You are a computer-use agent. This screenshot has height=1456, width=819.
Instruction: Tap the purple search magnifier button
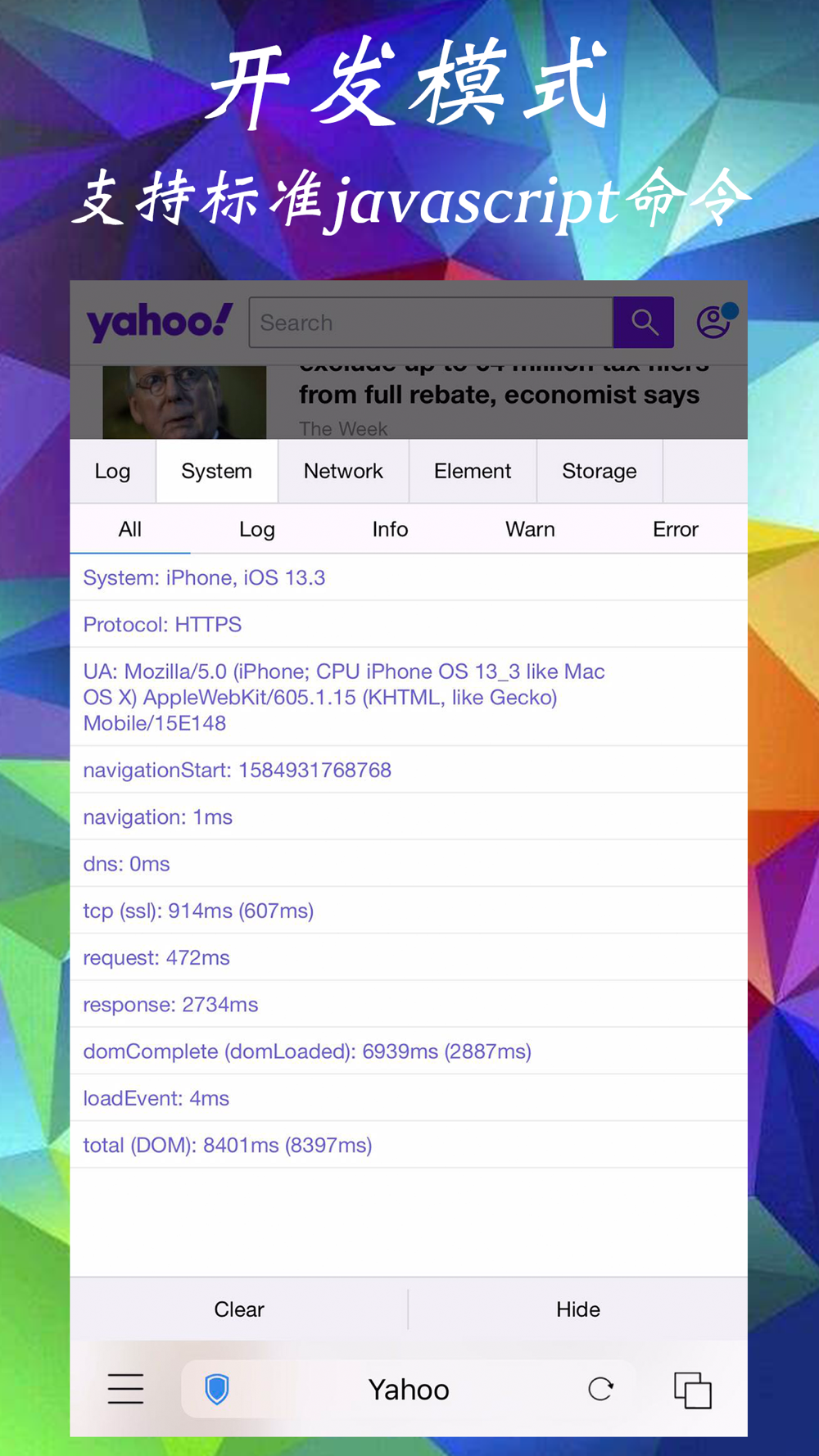(x=644, y=323)
